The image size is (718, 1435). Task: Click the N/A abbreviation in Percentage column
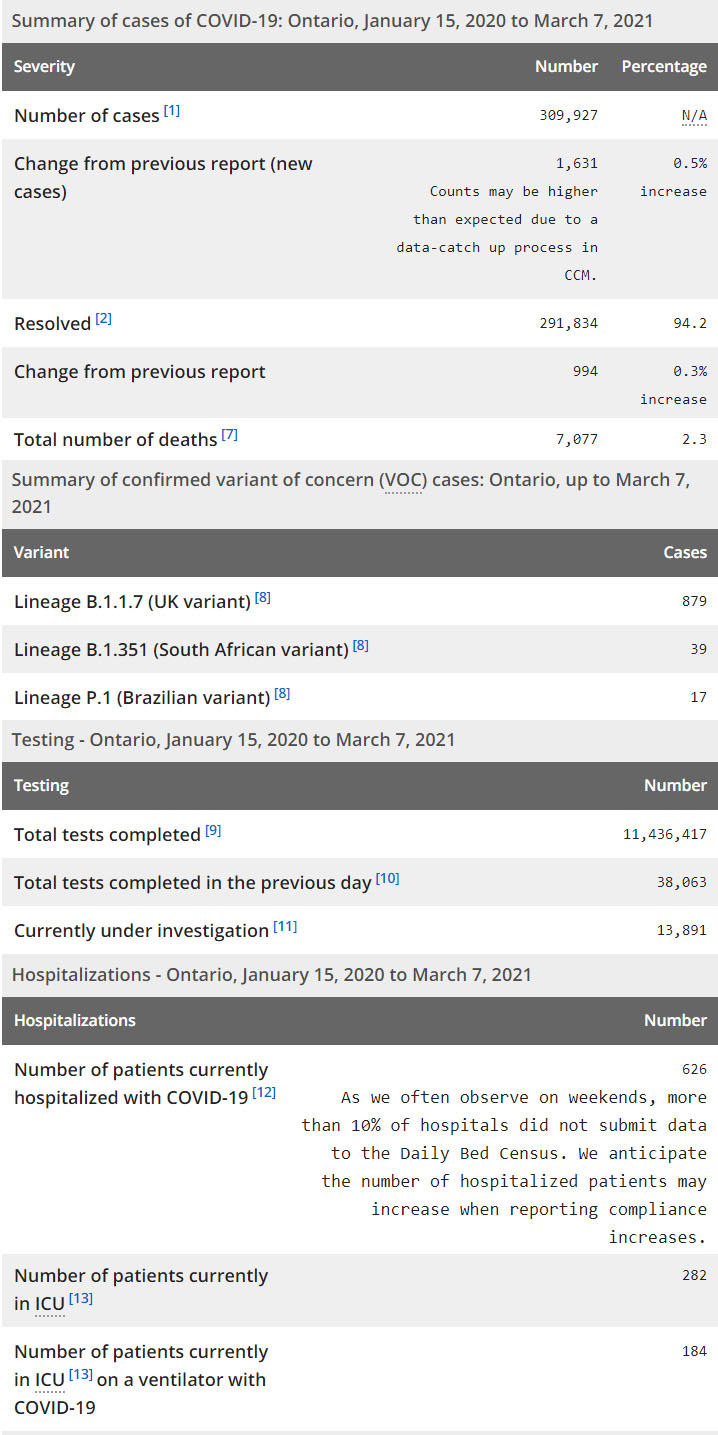694,116
